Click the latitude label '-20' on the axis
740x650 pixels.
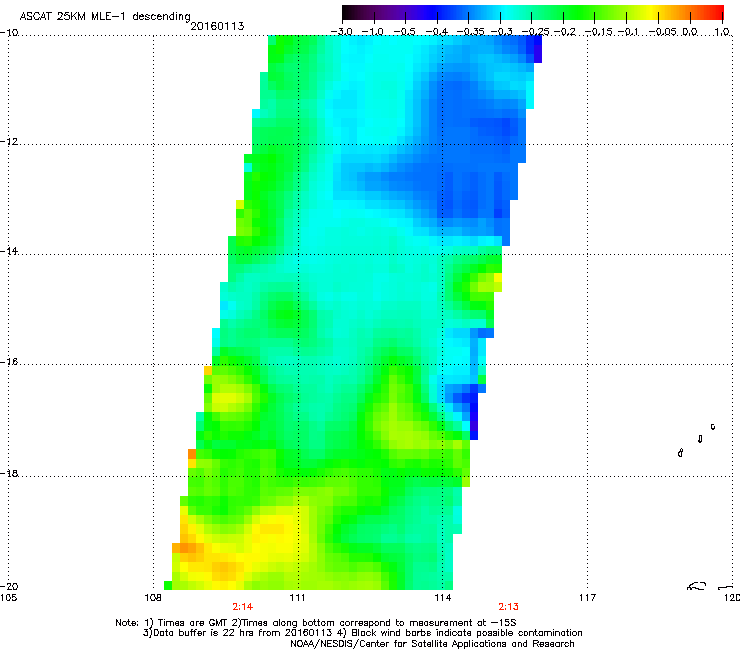point(9,586)
